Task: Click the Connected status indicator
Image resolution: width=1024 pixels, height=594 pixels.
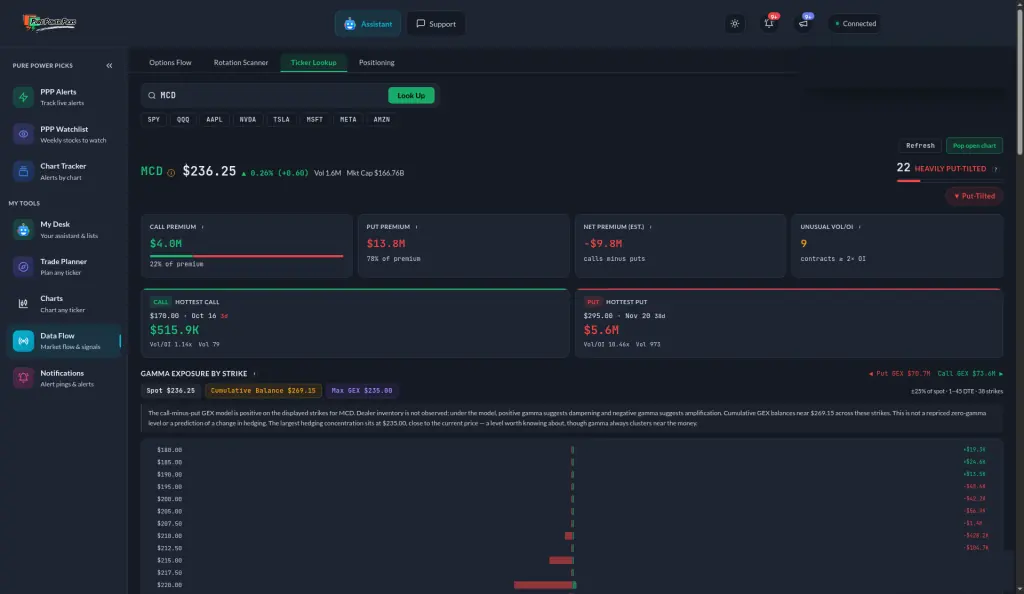Action: tap(855, 23)
